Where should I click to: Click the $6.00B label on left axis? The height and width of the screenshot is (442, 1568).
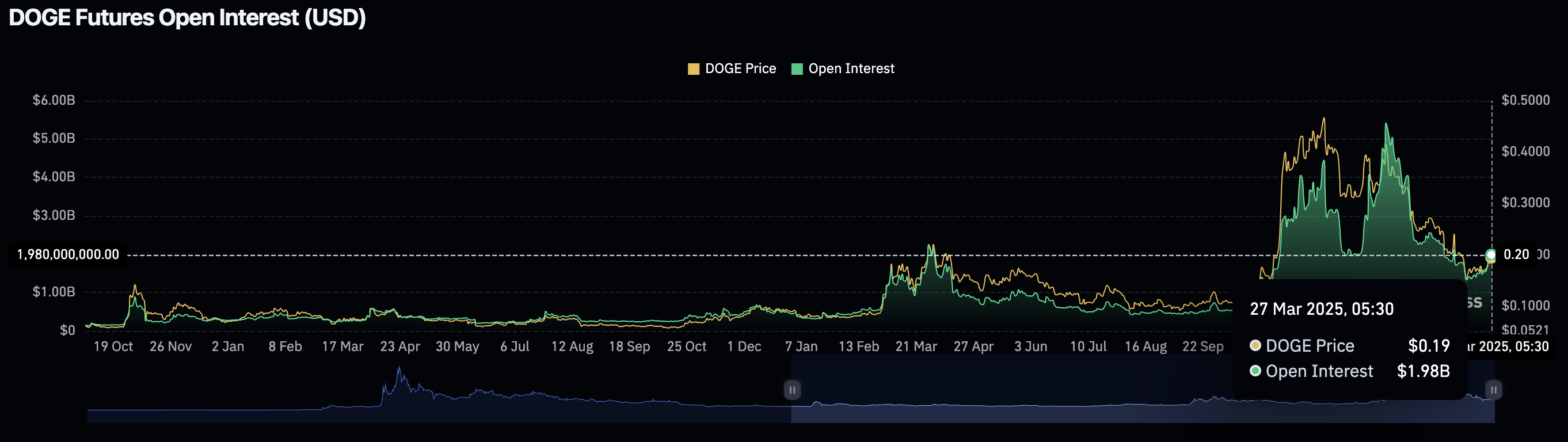coord(54,101)
